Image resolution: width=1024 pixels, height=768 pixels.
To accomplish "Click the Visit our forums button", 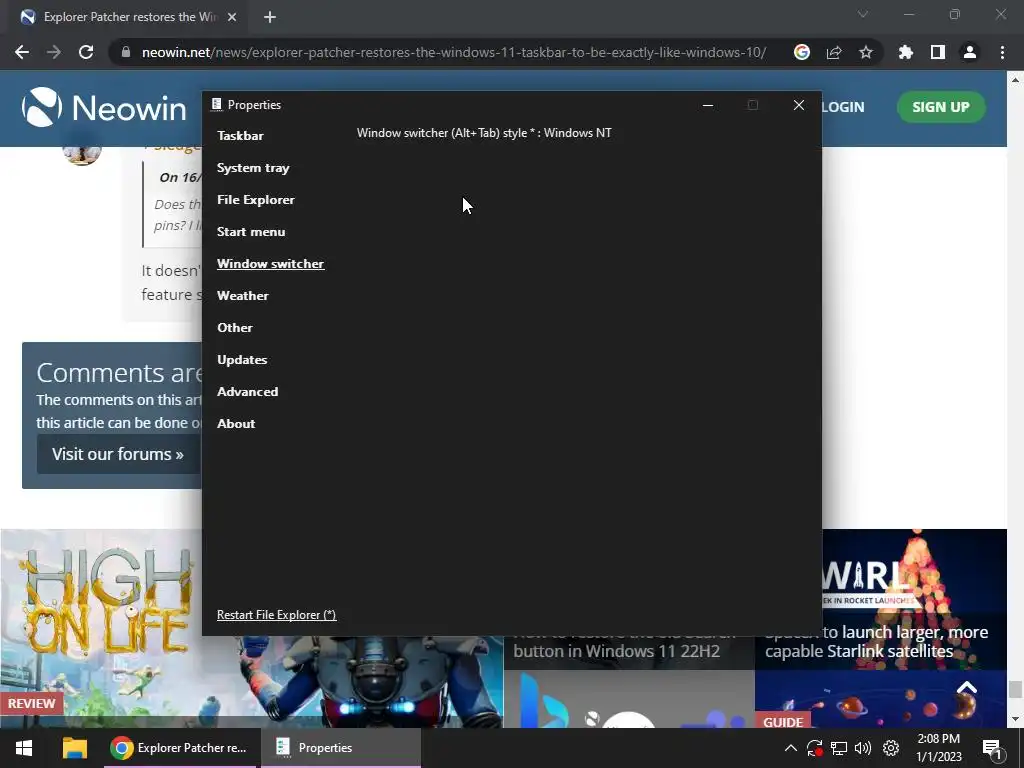I will point(118,454).
